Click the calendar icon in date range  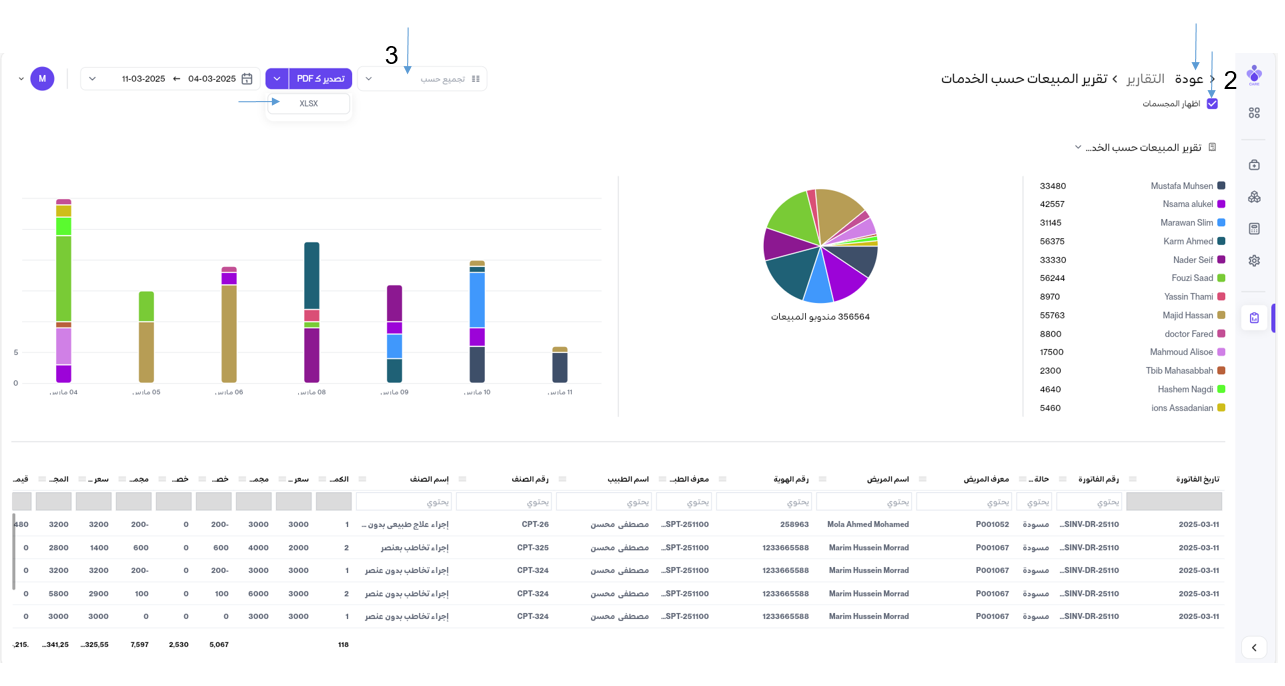(x=247, y=79)
